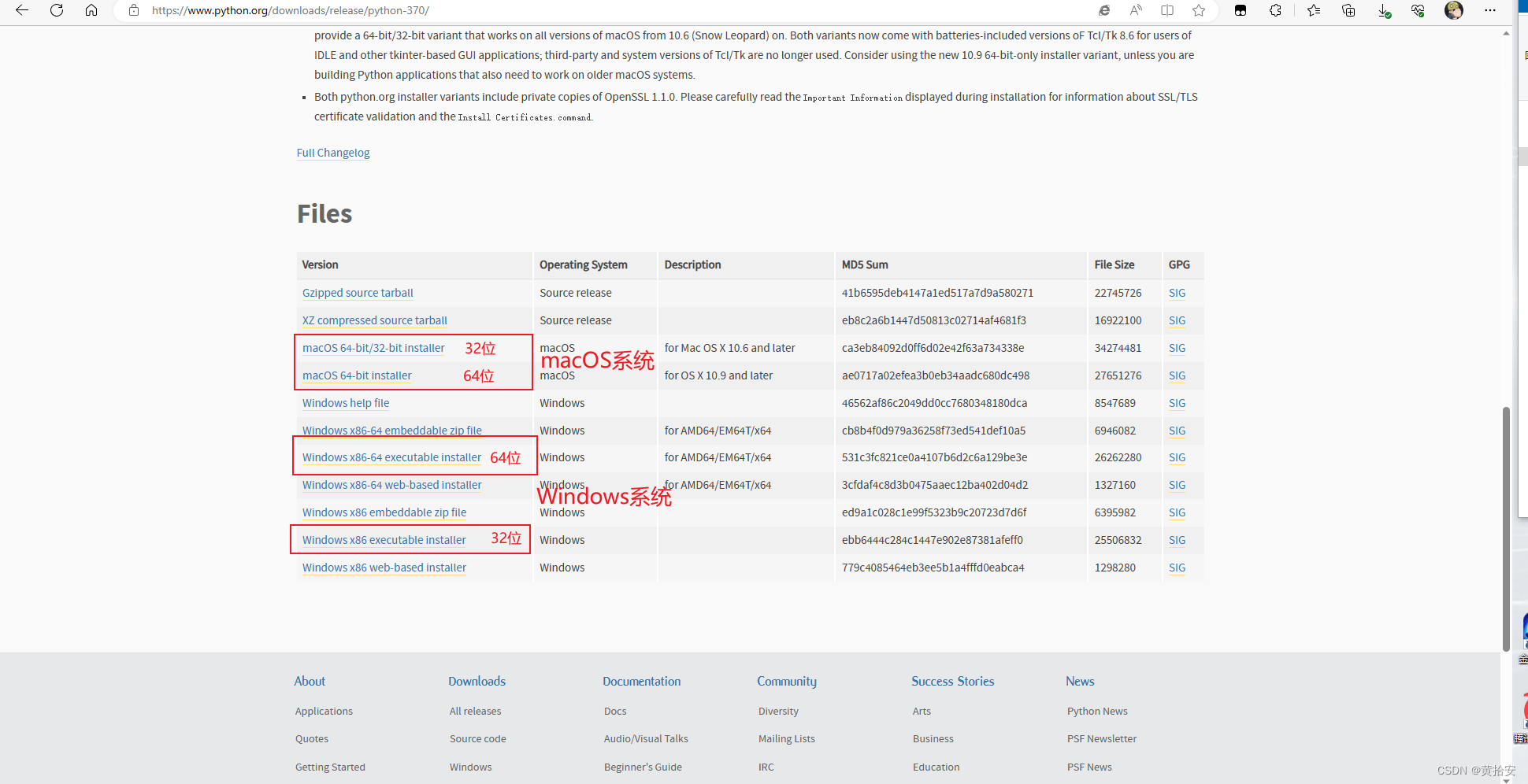Open Python News footer link
The height and width of the screenshot is (784, 1528).
pyautogui.click(x=1097, y=711)
